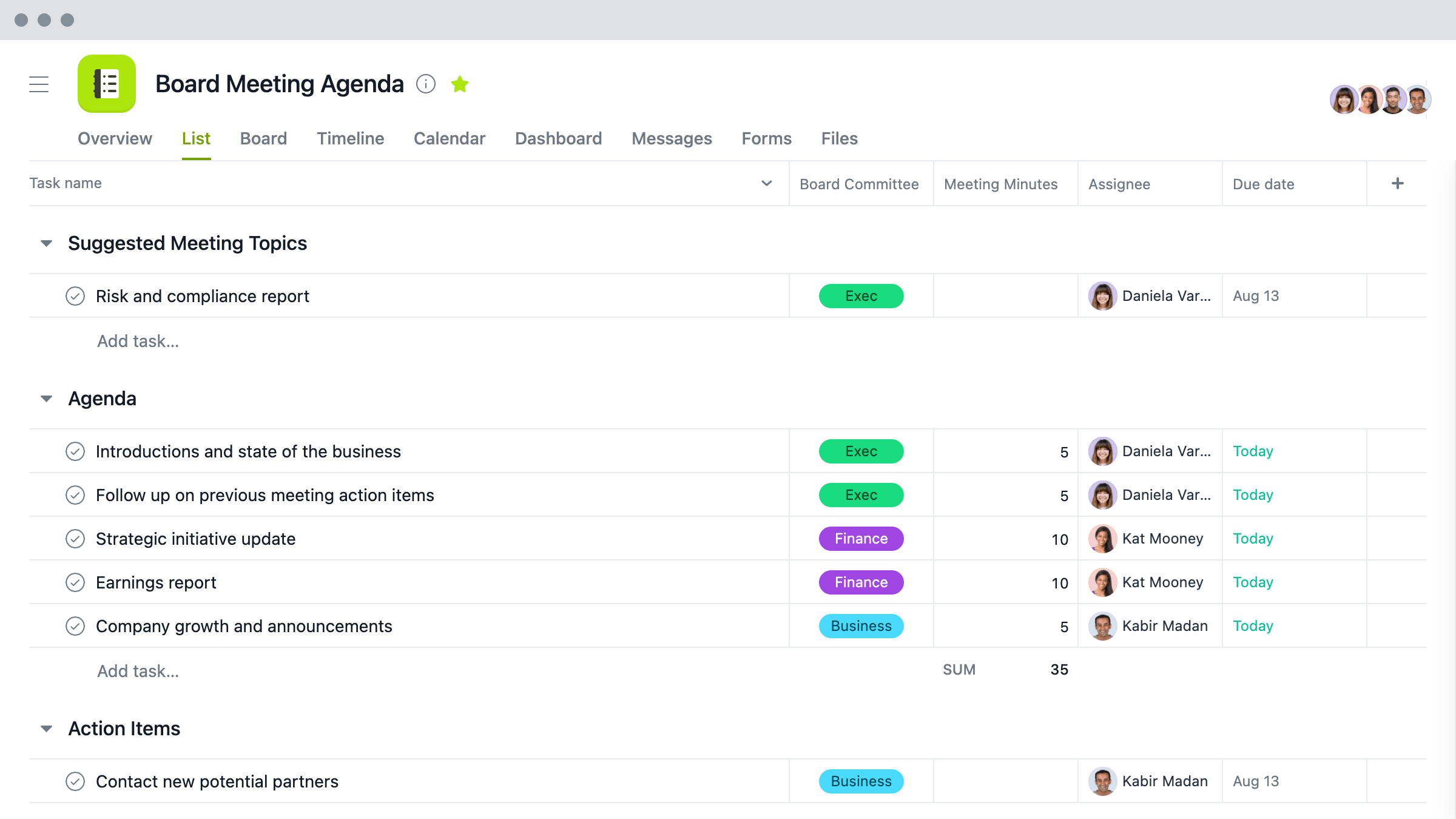Click the hamburger menu icon
Viewport: 1456px width, 819px height.
click(x=38, y=84)
